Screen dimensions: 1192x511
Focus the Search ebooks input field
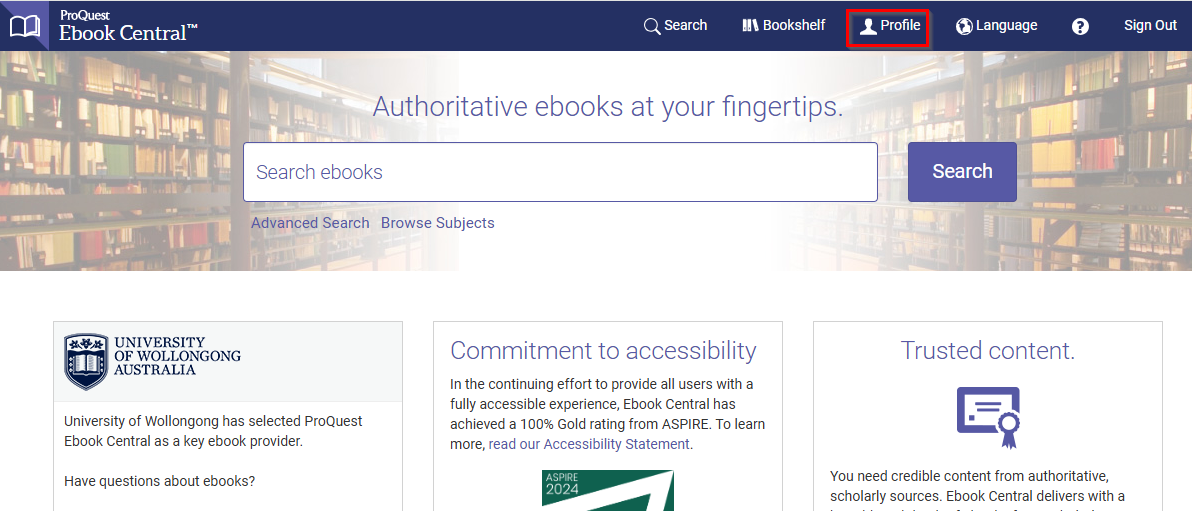point(560,172)
